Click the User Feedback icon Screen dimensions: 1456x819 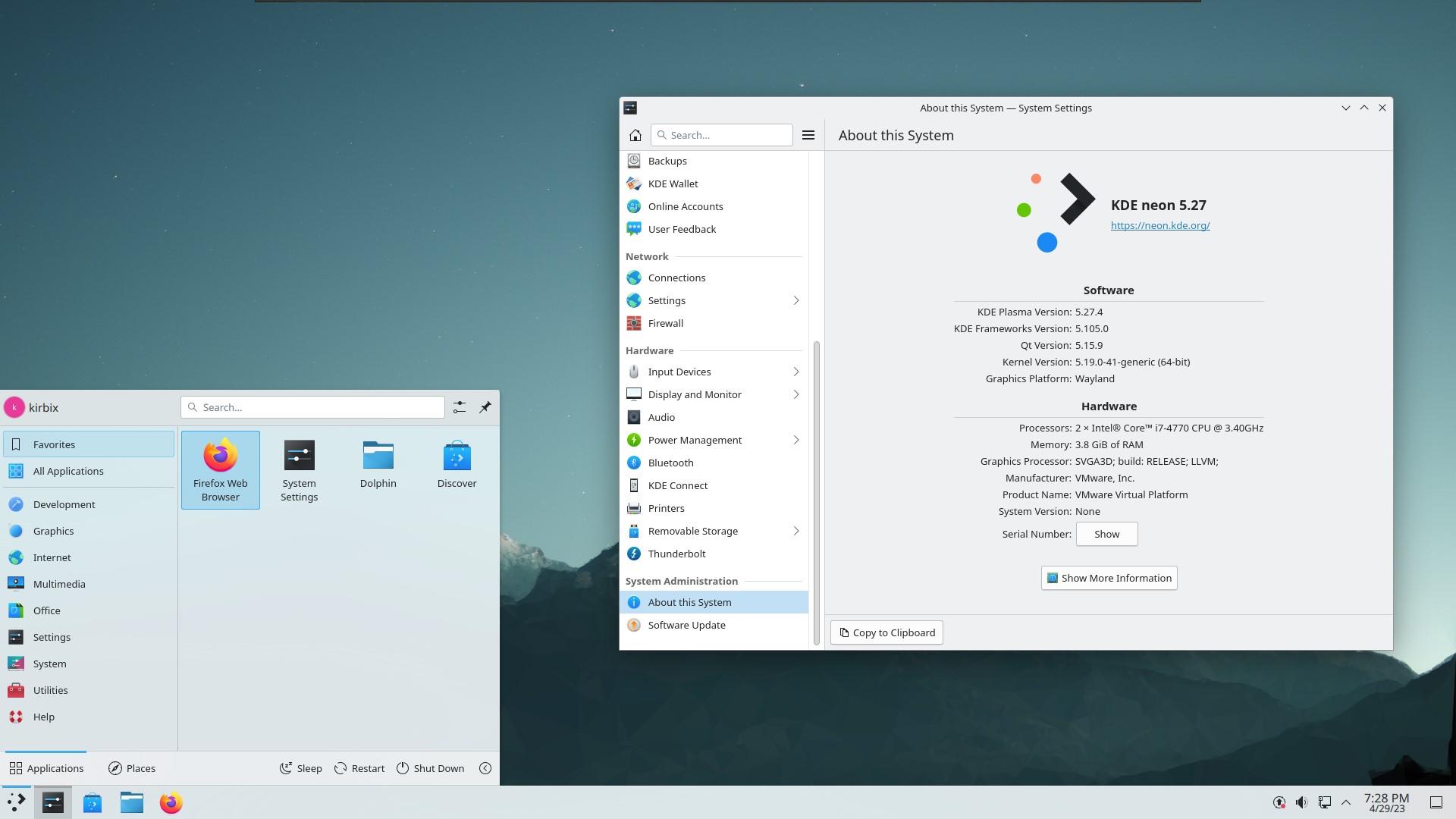[x=634, y=229]
